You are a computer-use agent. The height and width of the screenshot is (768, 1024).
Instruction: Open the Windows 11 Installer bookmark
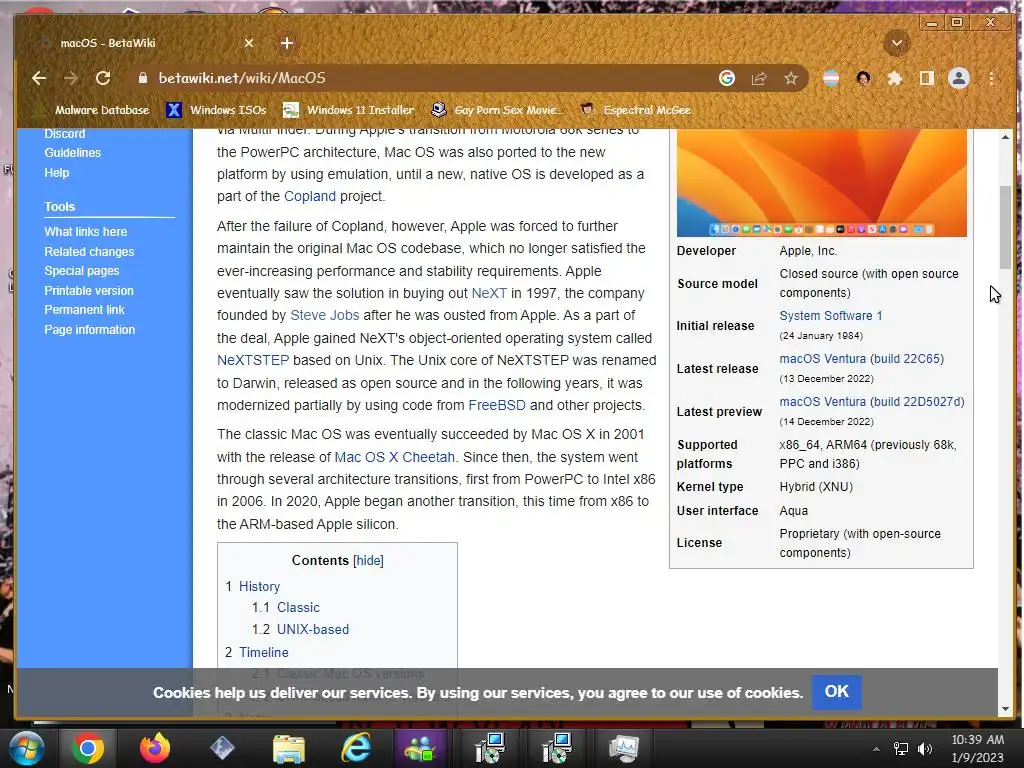coord(349,110)
